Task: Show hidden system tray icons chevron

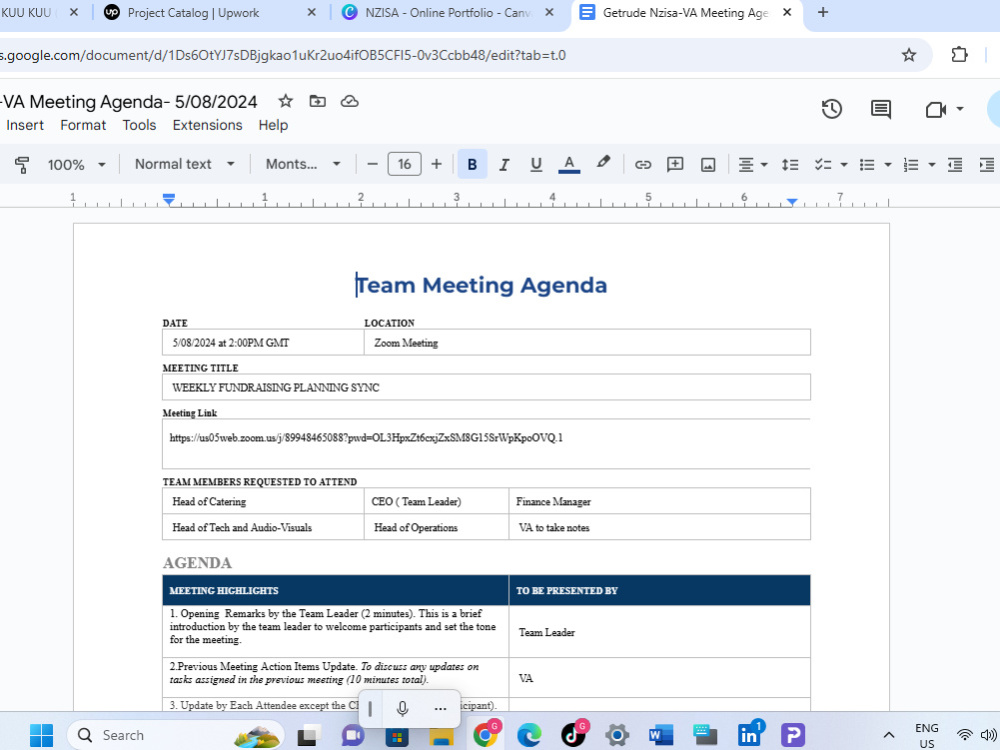Action: point(888,735)
